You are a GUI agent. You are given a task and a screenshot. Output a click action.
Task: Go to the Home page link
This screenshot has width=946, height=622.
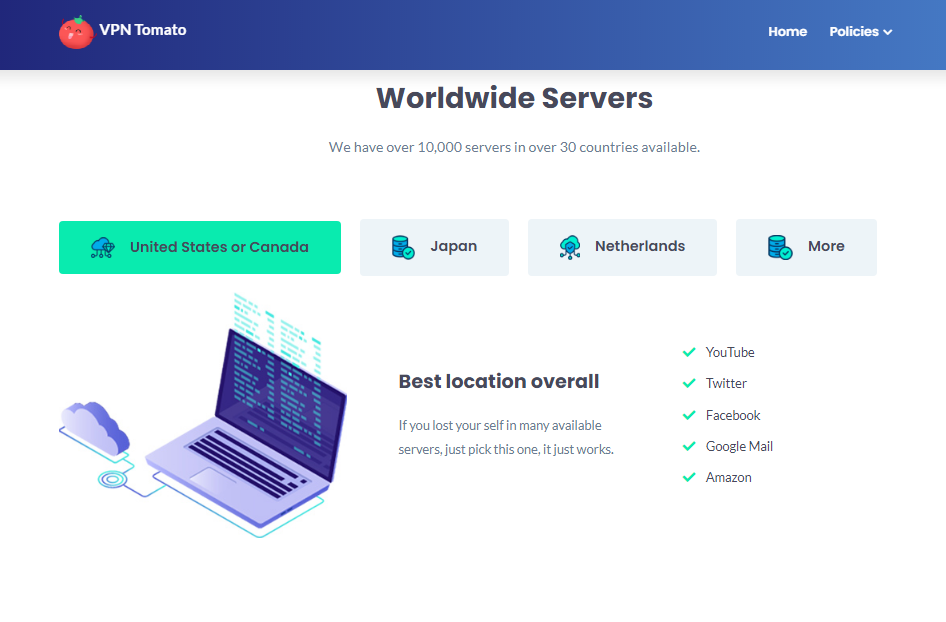787,31
